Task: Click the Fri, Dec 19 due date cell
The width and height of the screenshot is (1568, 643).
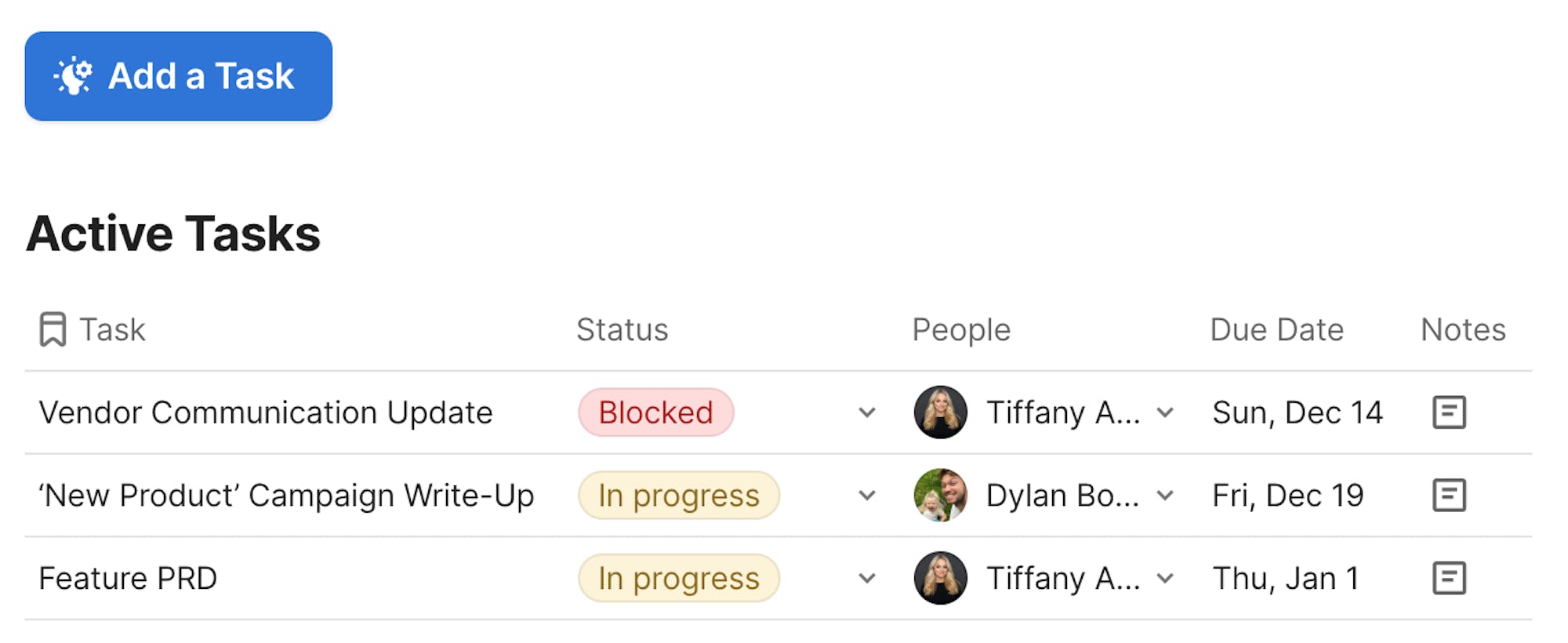Action: point(1287,496)
